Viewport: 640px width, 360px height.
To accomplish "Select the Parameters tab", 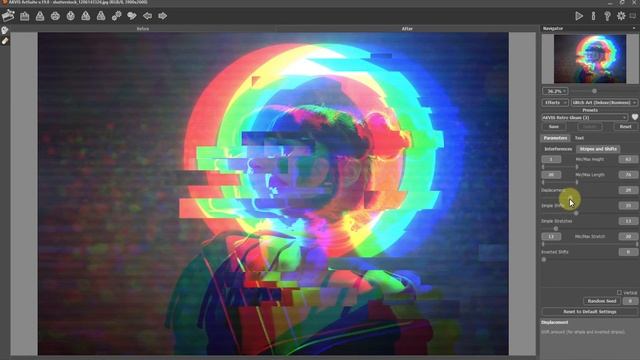I will pos(555,138).
